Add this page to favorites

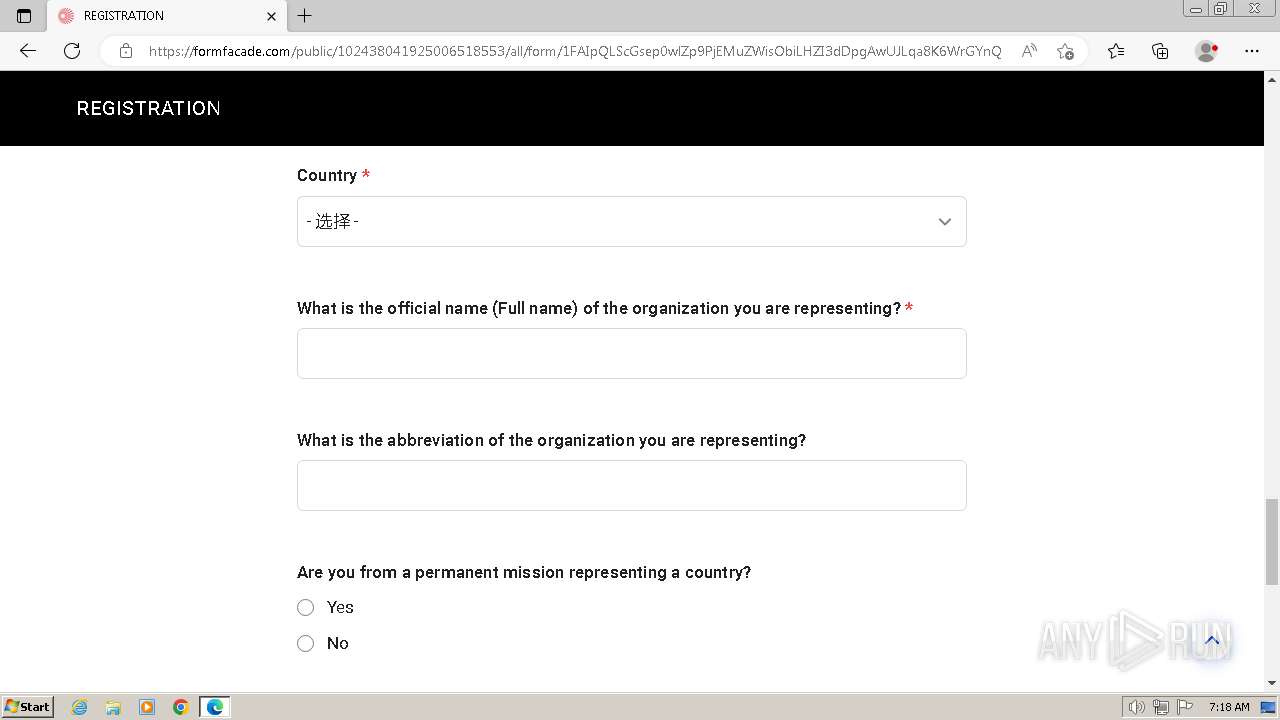click(x=1065, y=51)
